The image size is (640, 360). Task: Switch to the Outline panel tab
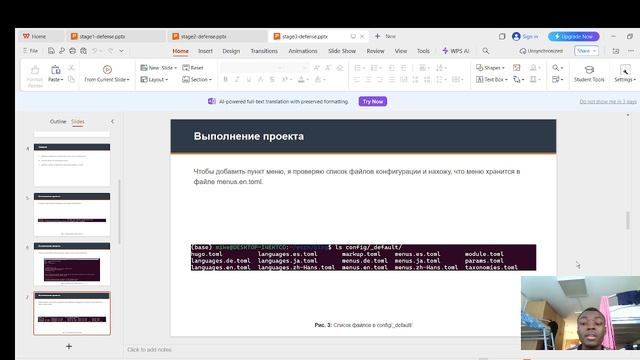pos(58,122)
